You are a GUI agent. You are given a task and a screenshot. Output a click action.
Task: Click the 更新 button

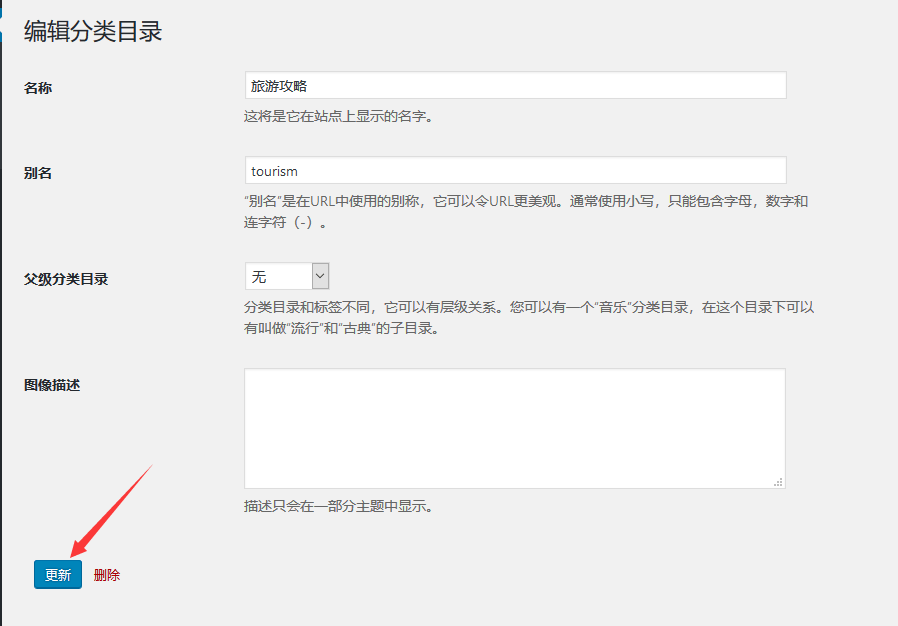[58, 575]
